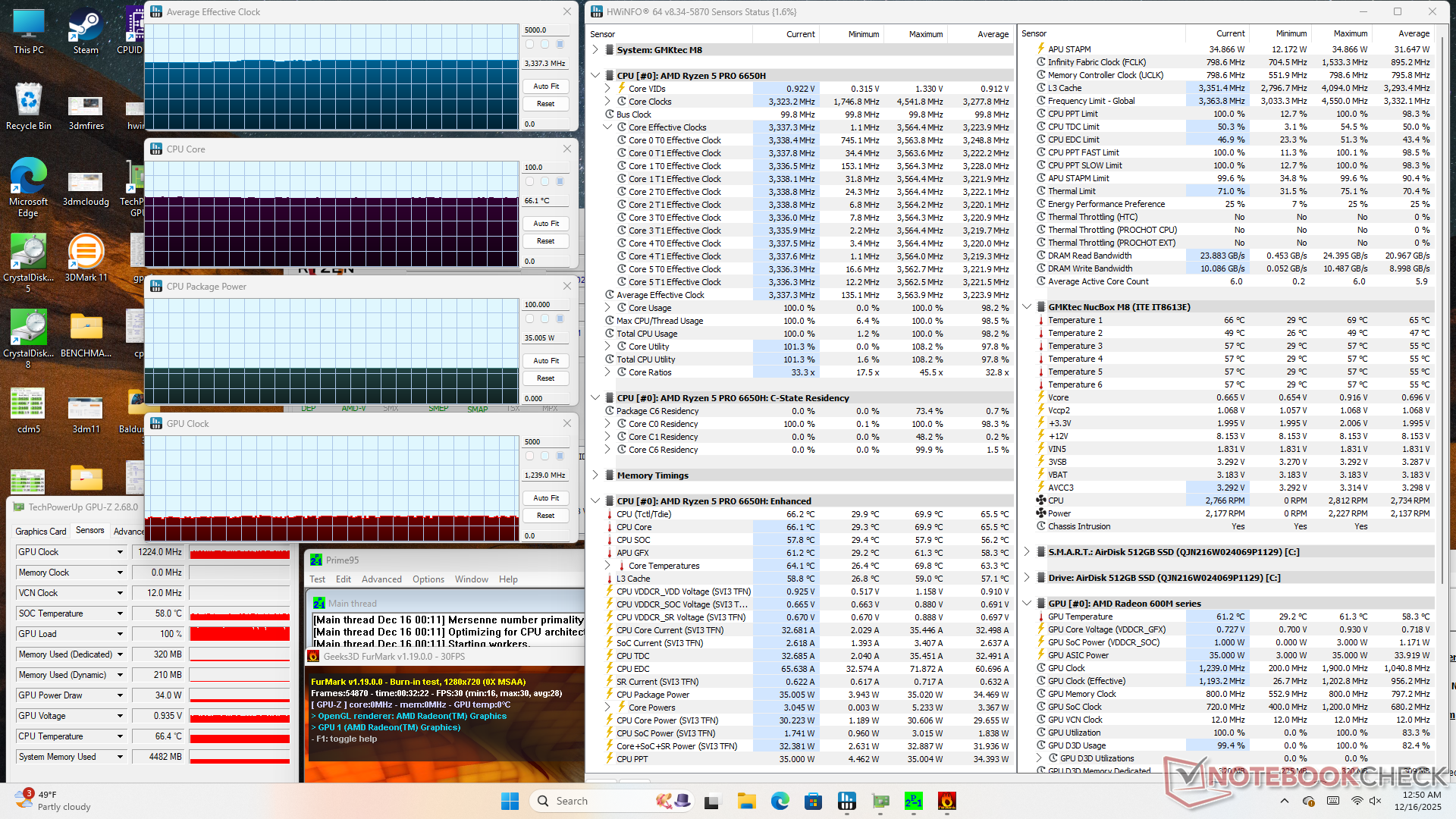Image resolution: width=1456 pixels, height=819 pixels.
Task: Open the GPU Clock sensor dropdown in GPU-Z
Action: point(120,552)
